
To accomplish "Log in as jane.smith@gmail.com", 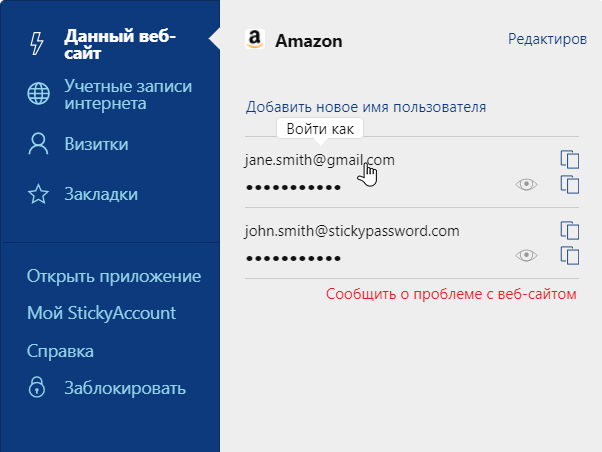I will [x=320, y=160].
